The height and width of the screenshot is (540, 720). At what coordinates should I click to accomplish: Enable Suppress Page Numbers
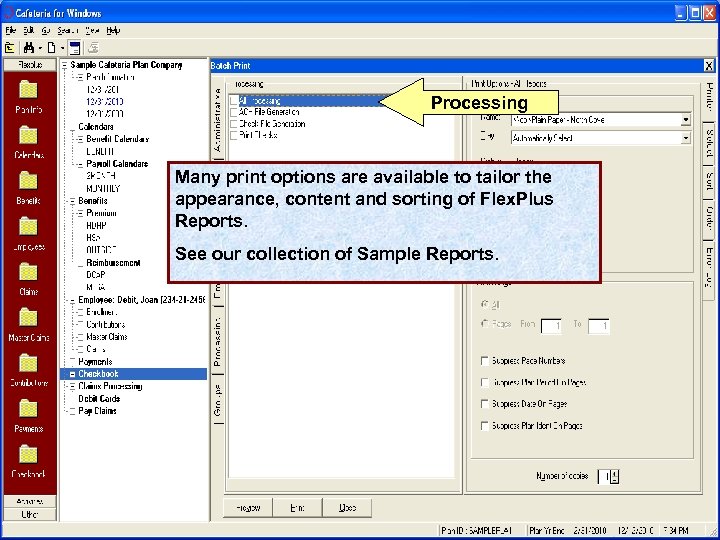(484, 361)
